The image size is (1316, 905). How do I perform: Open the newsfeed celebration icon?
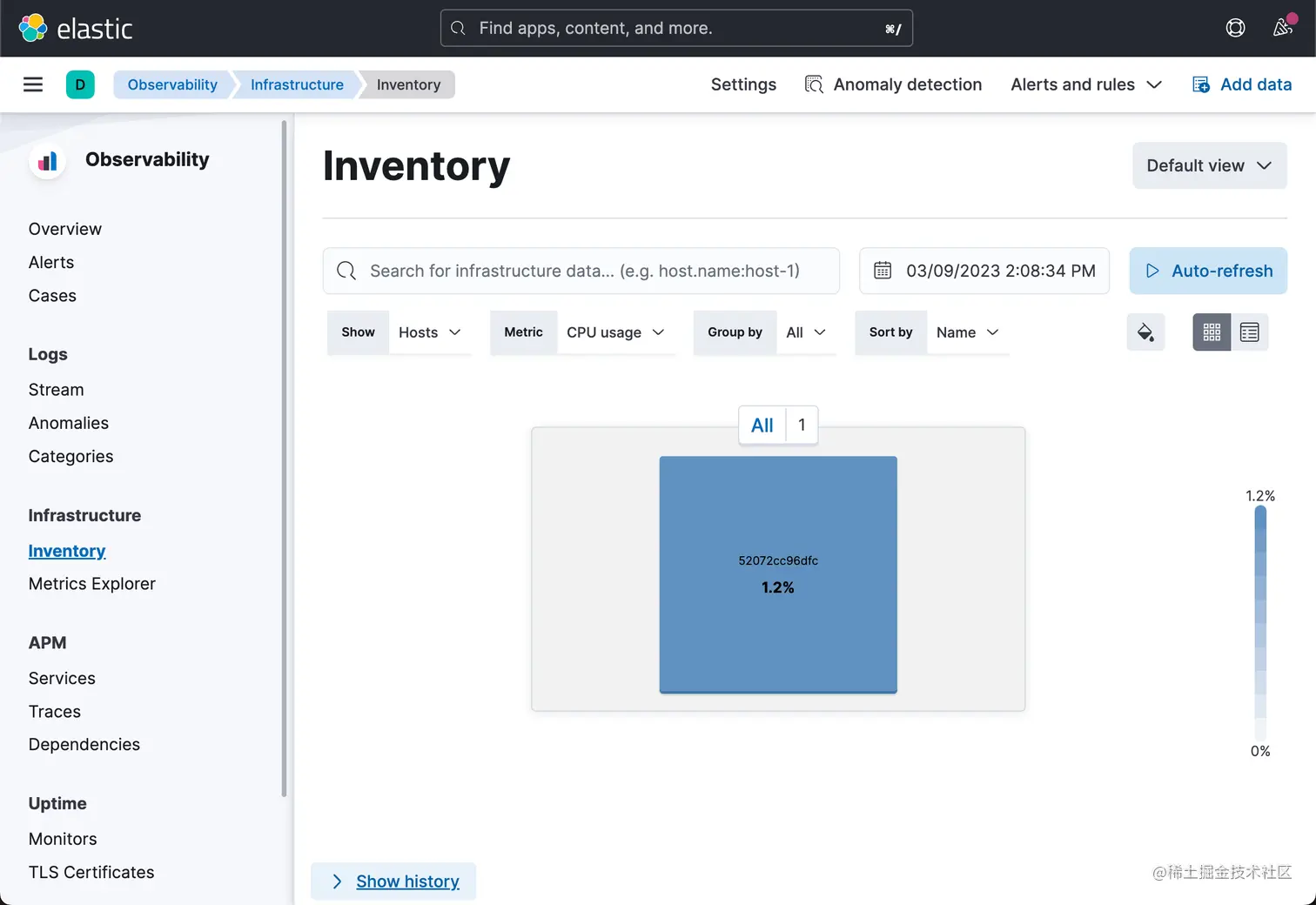[1283, 27]
